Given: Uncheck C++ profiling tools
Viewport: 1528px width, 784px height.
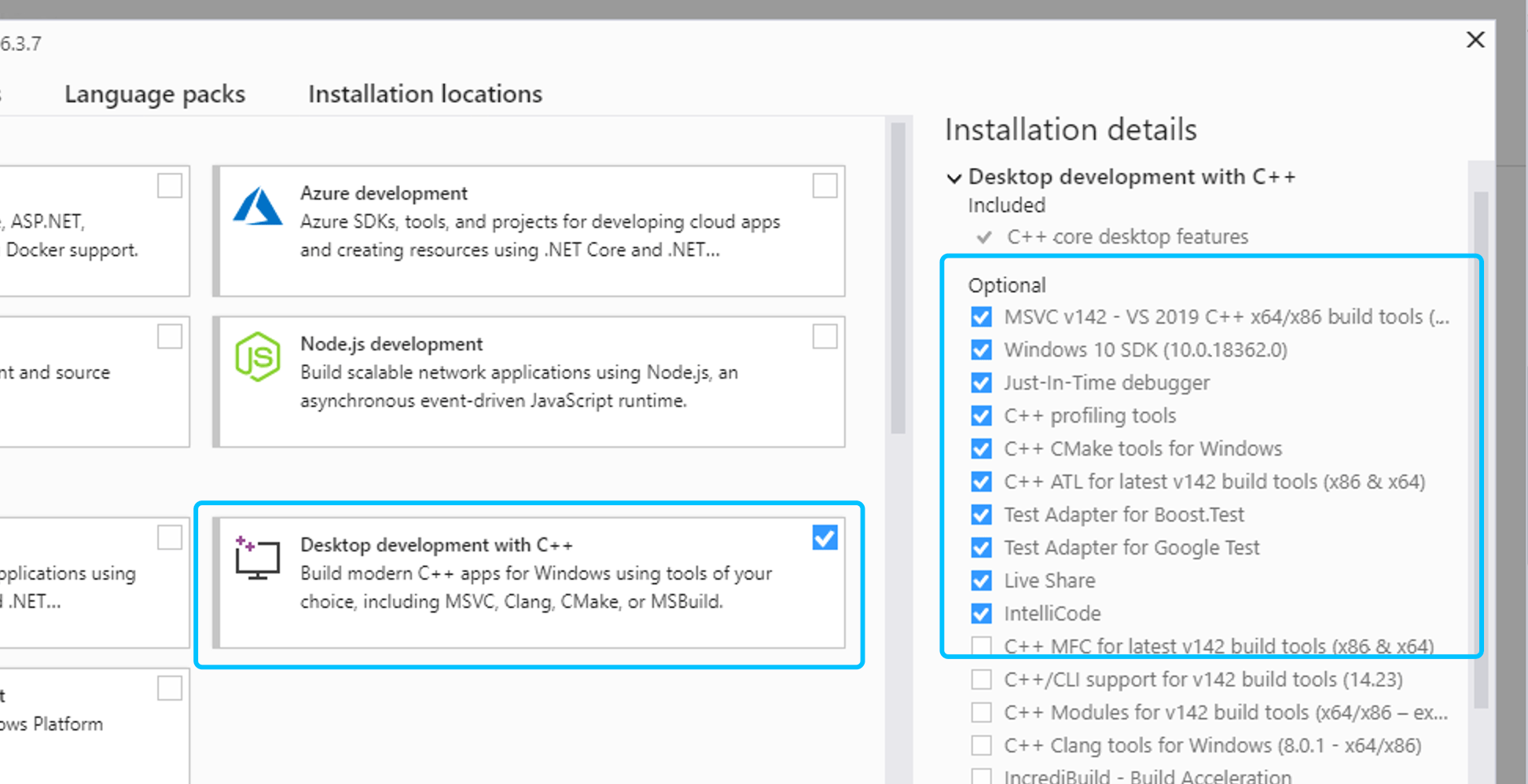Looking at the screenshot, I should coord(981,416).
